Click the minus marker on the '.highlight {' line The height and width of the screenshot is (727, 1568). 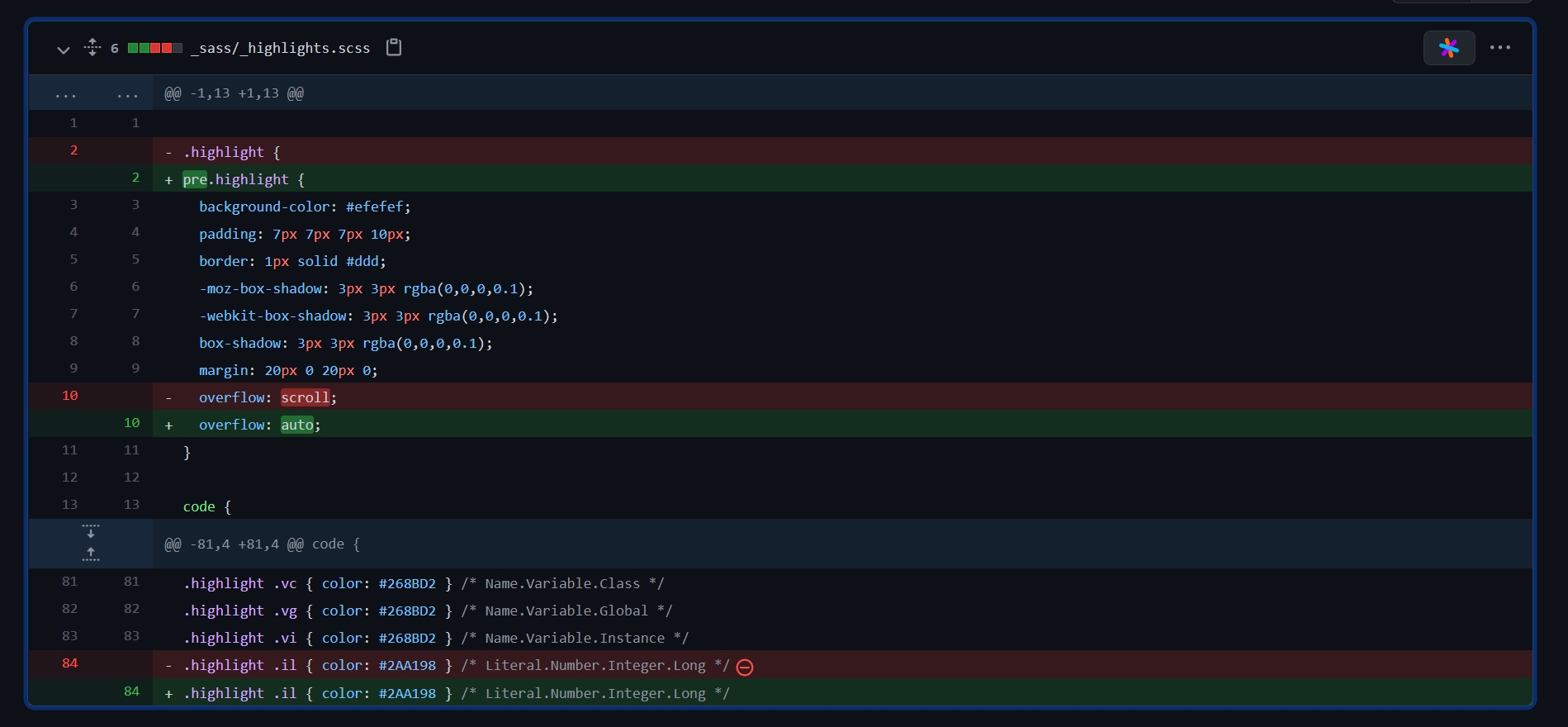168,153
